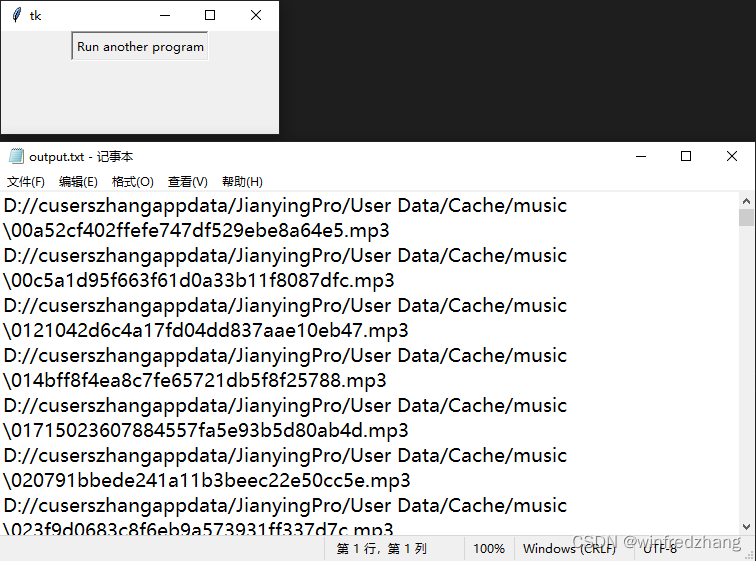The height and width of the screenshot is (561, 756).
Task: Click the line 020791bbede241a11b3beec22e50cc5e.mp3
Action: click(x=207, y=481)
